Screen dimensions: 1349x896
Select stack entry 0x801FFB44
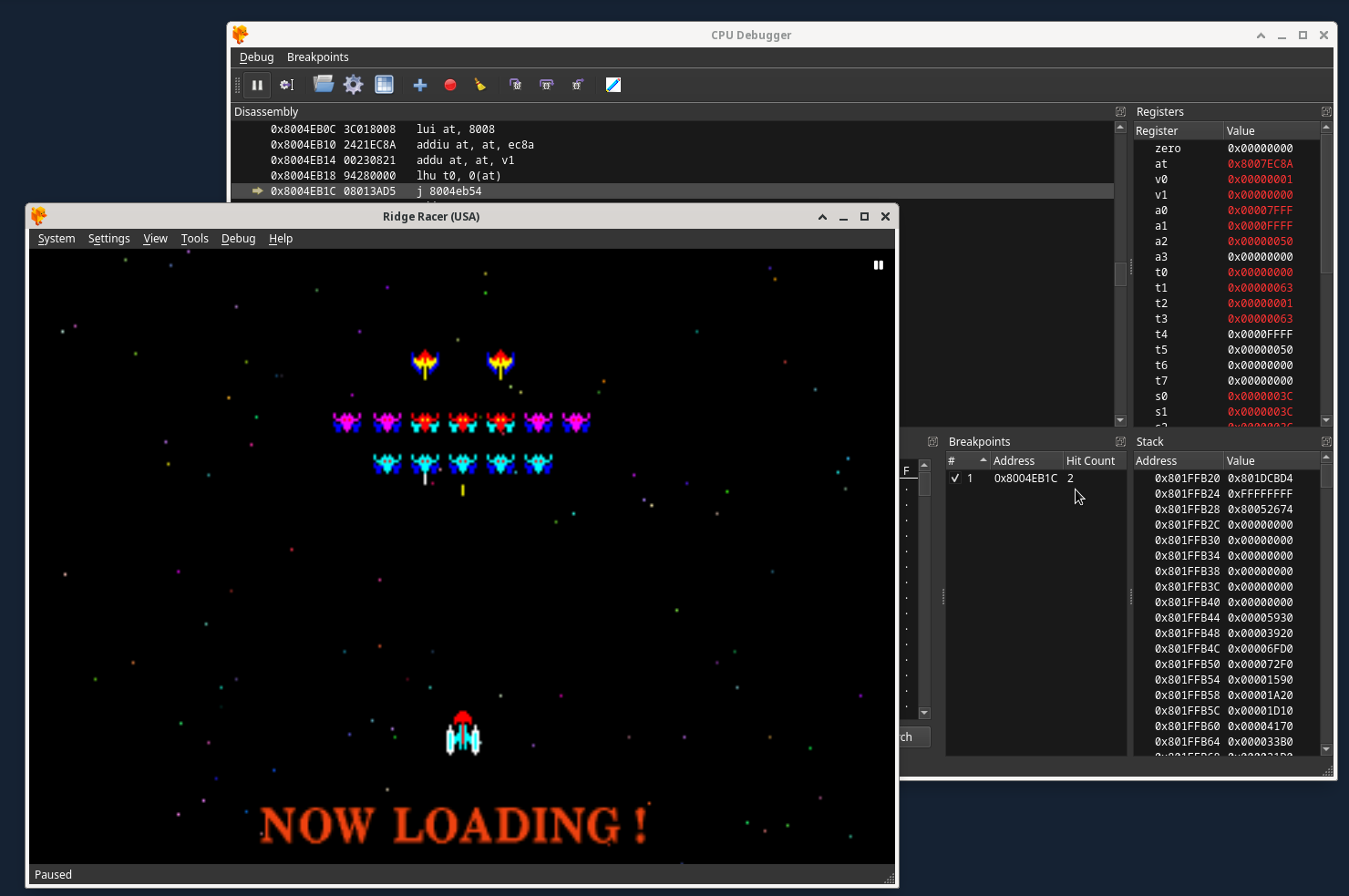pos(1187,617)
